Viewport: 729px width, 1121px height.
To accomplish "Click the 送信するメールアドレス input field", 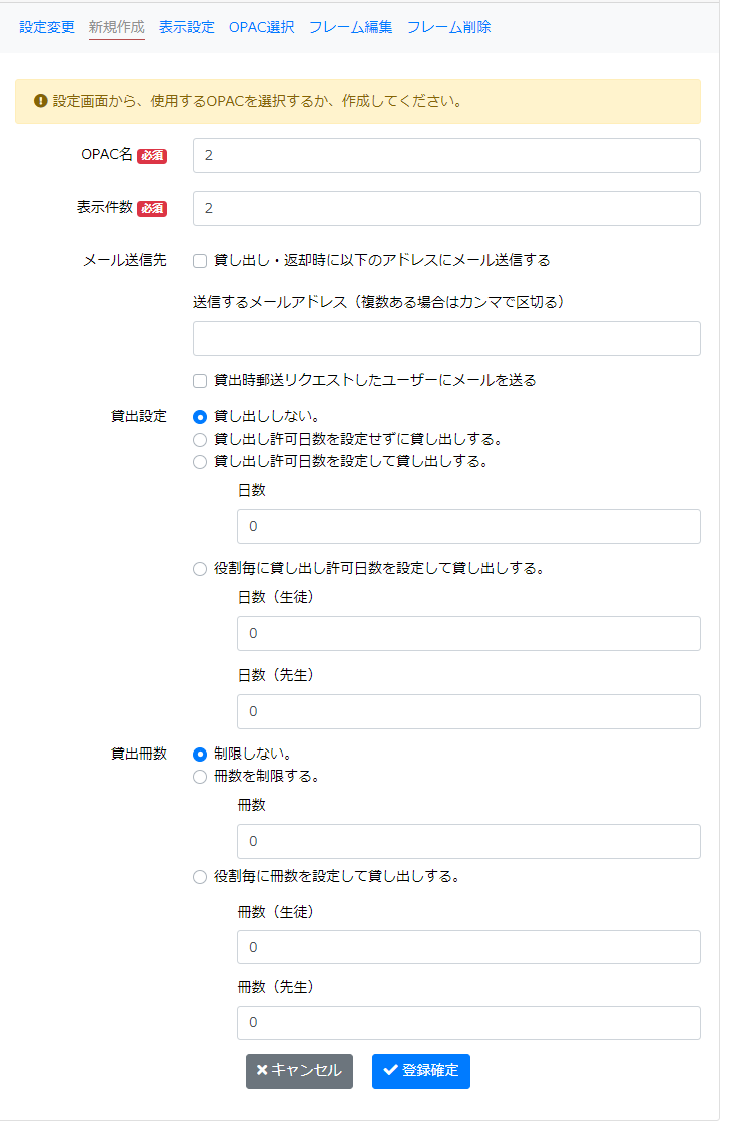I will click(x=446, y=338).
